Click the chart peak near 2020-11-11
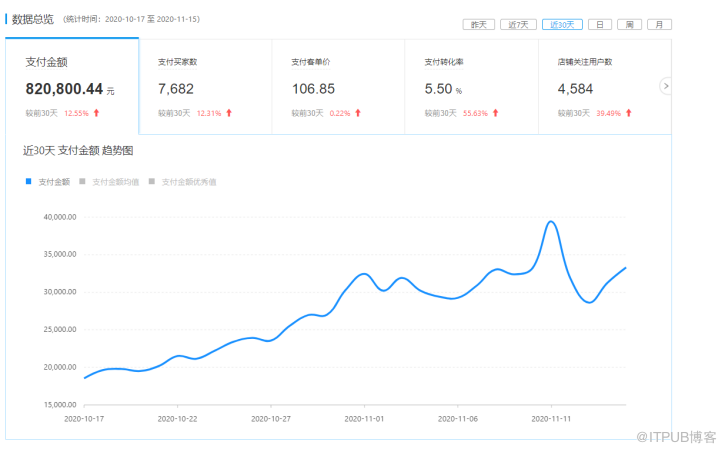The image size is (726, 452). coord(551,222)
